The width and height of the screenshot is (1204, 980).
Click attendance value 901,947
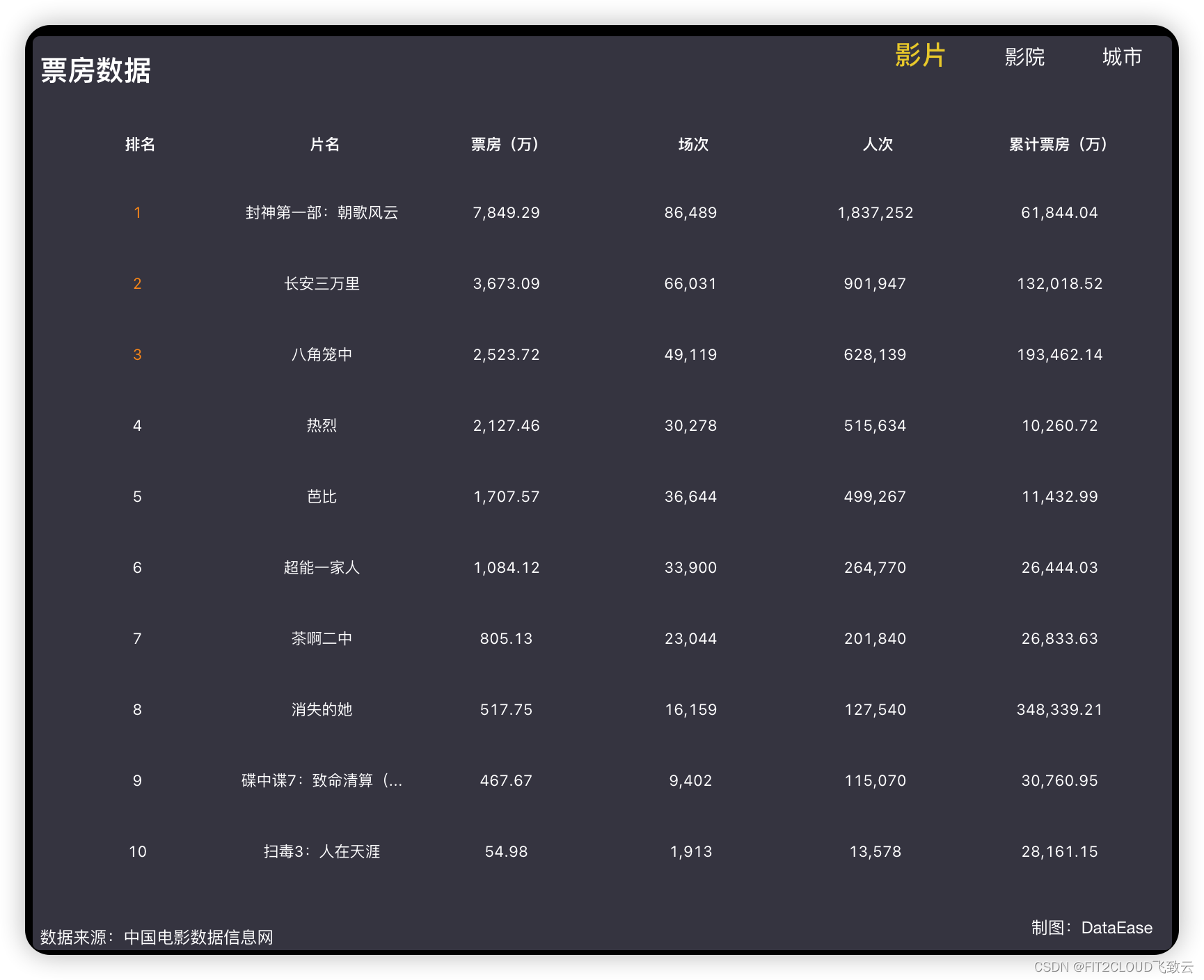875,283
